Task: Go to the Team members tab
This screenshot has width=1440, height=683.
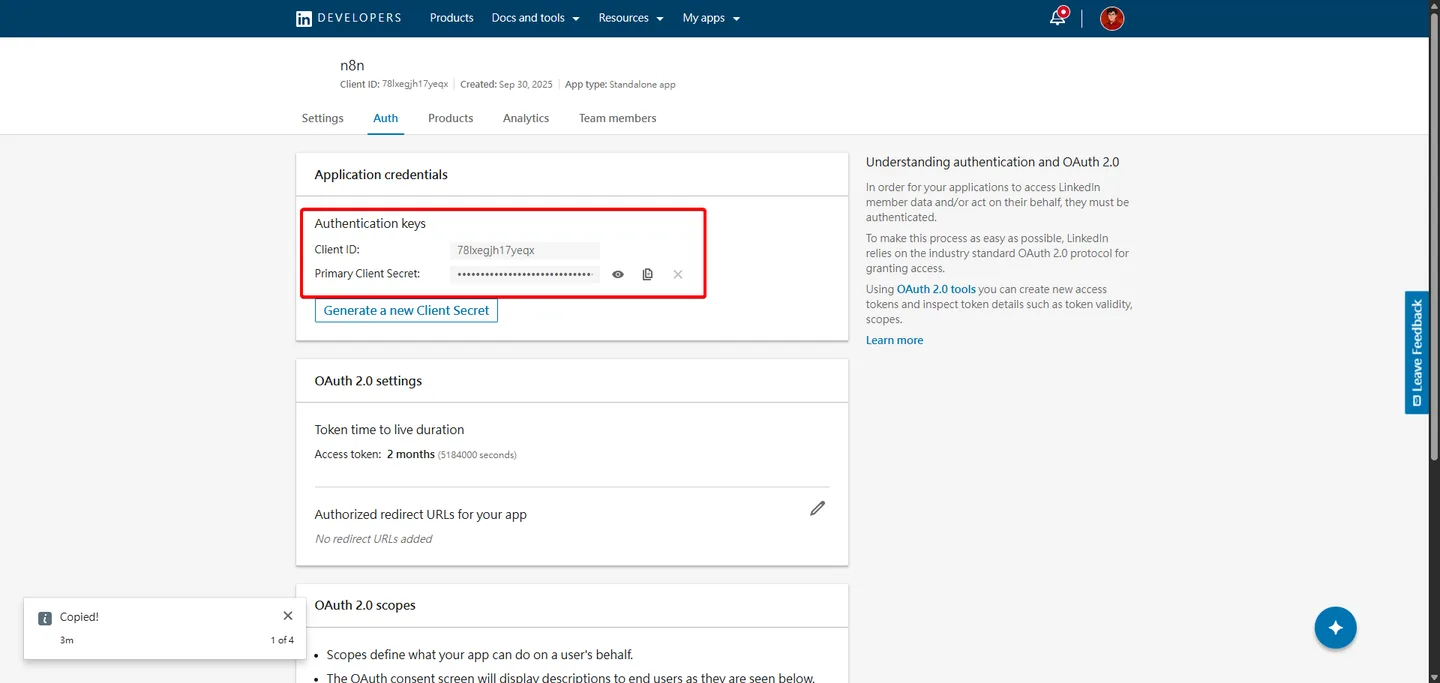Action: click(x=617, y=118)
